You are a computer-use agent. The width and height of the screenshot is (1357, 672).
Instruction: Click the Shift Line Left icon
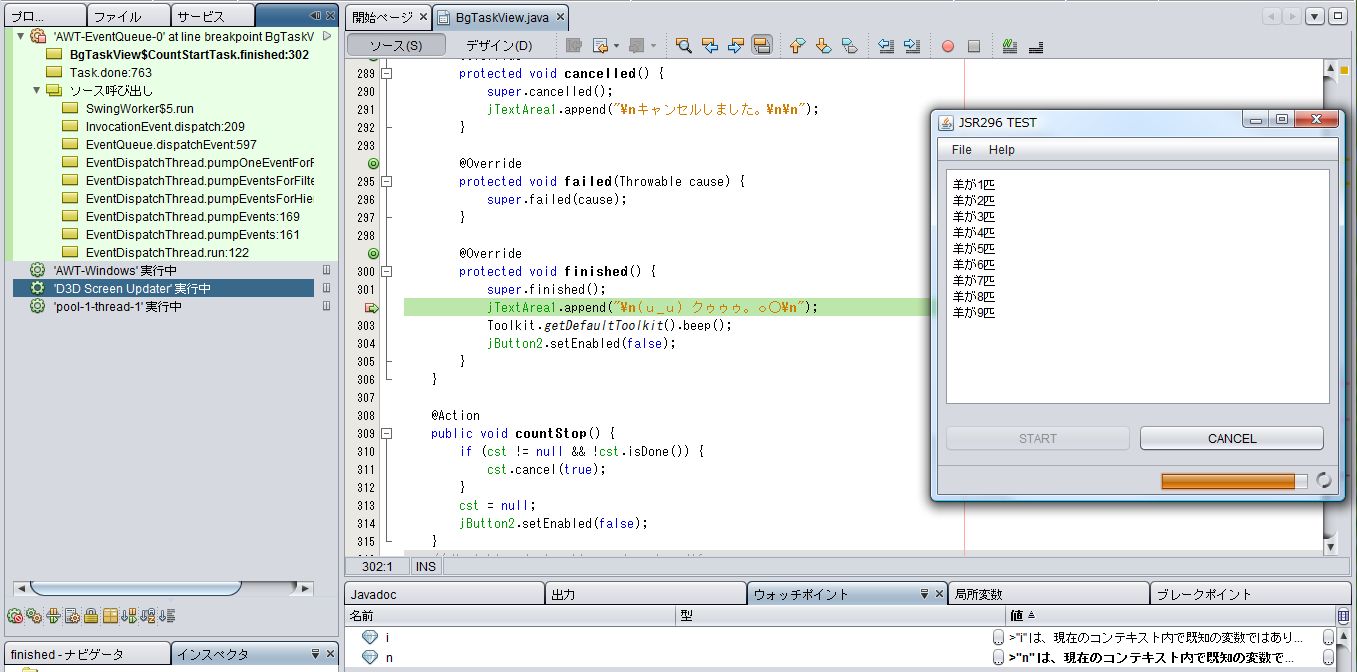pyautogui.click(x=886, y=46)
